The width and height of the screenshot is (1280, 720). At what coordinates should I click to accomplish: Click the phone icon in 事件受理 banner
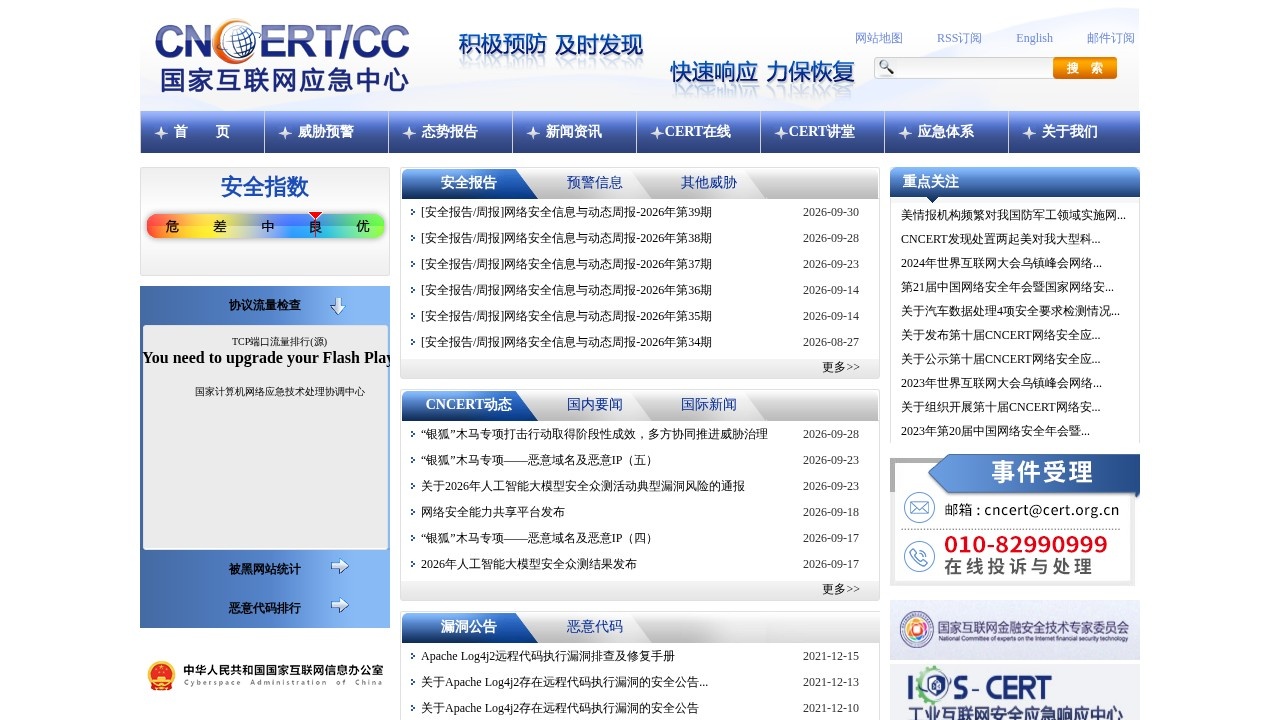pyautogui.click(x=919, y=556)
